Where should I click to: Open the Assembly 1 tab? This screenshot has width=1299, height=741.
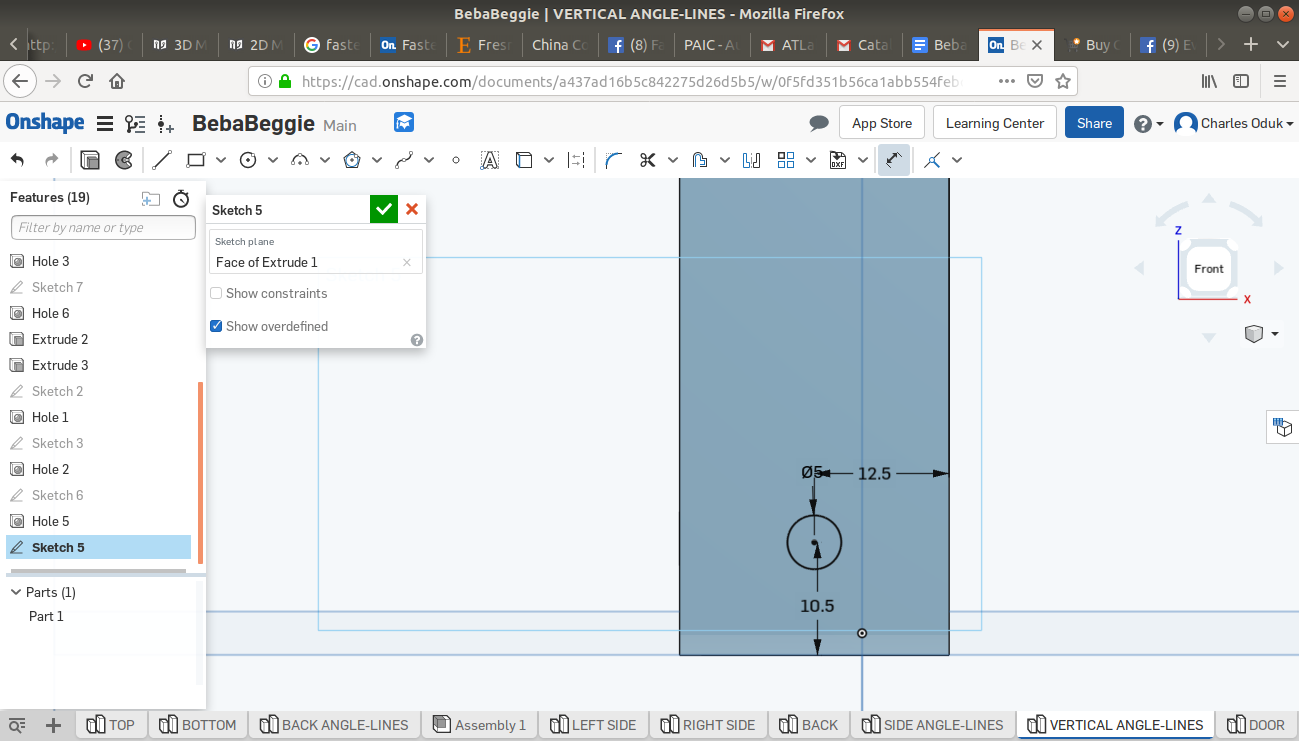click(480, 725)
